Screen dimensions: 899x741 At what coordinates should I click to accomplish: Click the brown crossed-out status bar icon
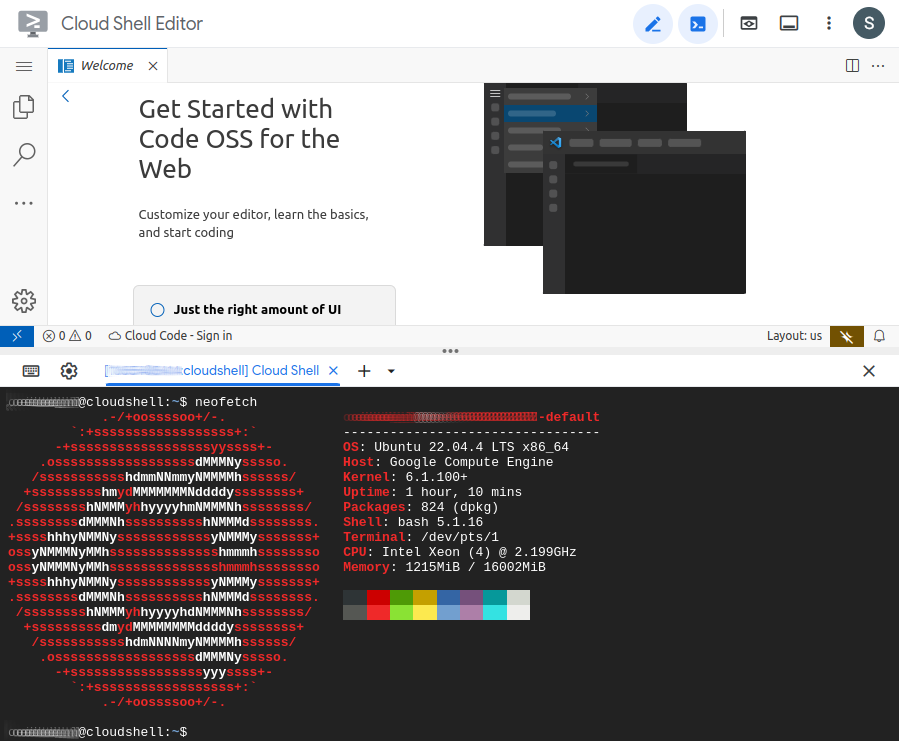[x=846, y=336]
